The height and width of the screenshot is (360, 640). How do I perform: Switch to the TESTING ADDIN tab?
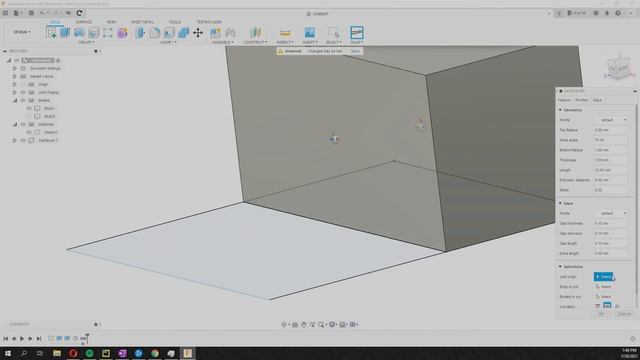point(209,22)
